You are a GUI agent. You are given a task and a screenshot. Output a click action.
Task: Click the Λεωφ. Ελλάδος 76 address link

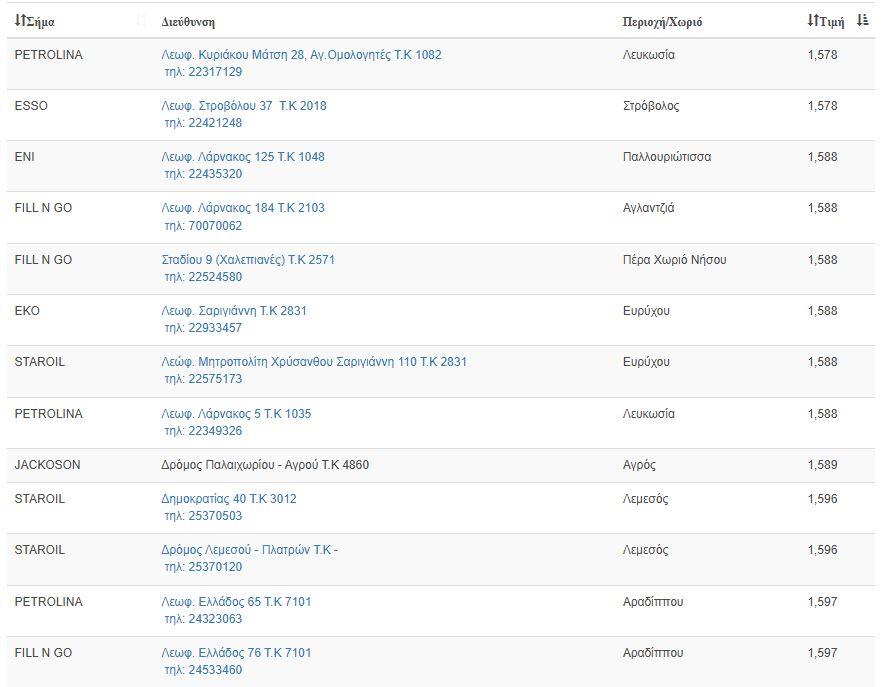236,653
